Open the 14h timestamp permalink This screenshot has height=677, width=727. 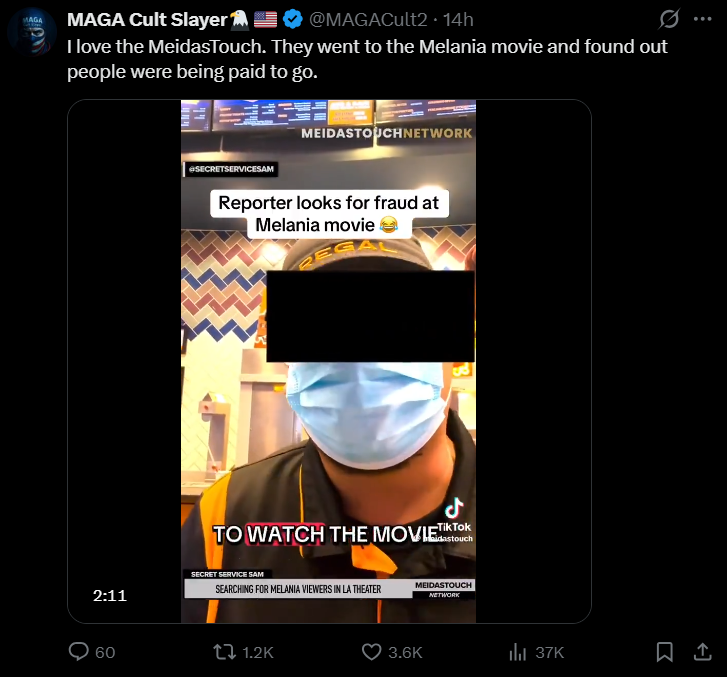(458, 19)
